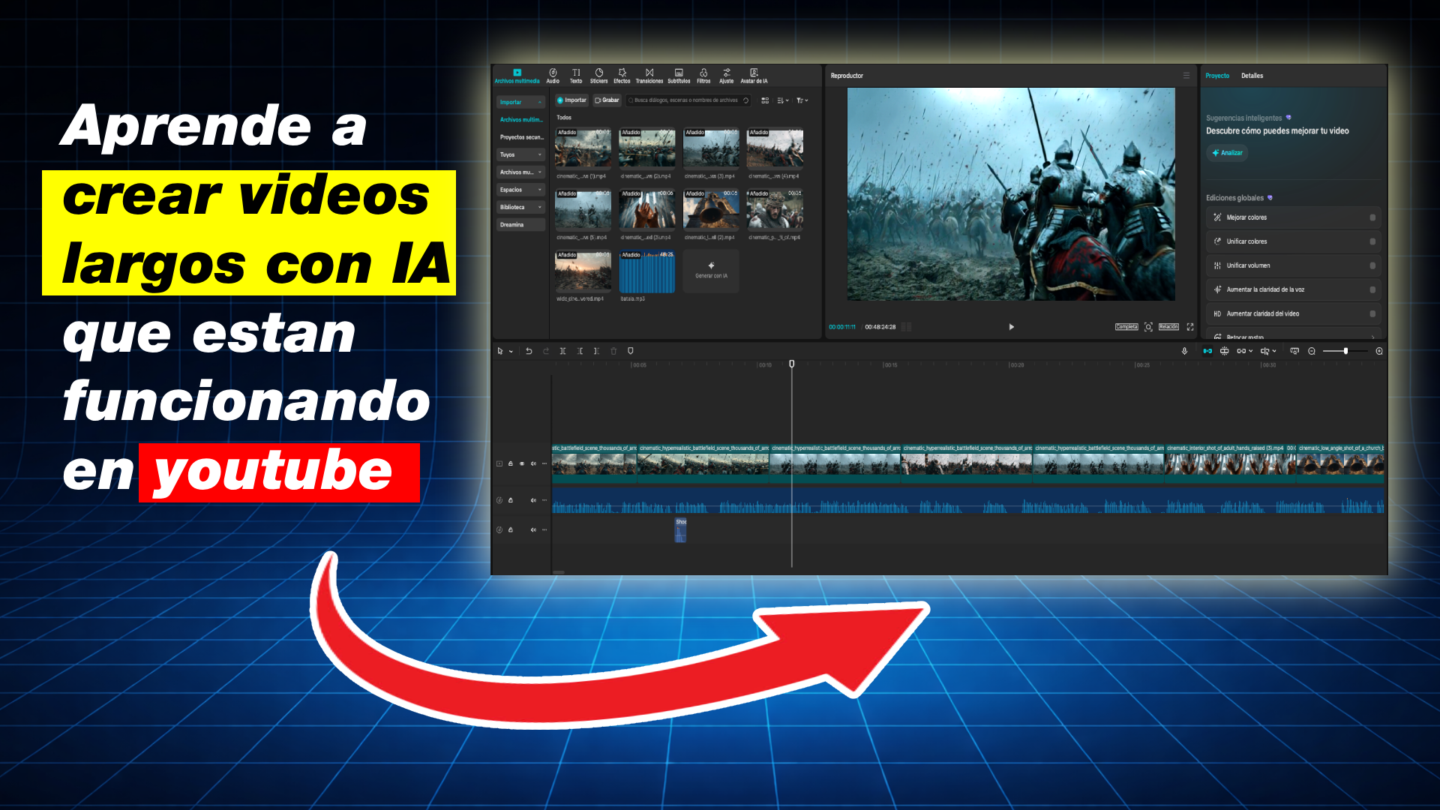Open the media filter dropdown
1440x810 pixels.
click(x=802, y=100)
